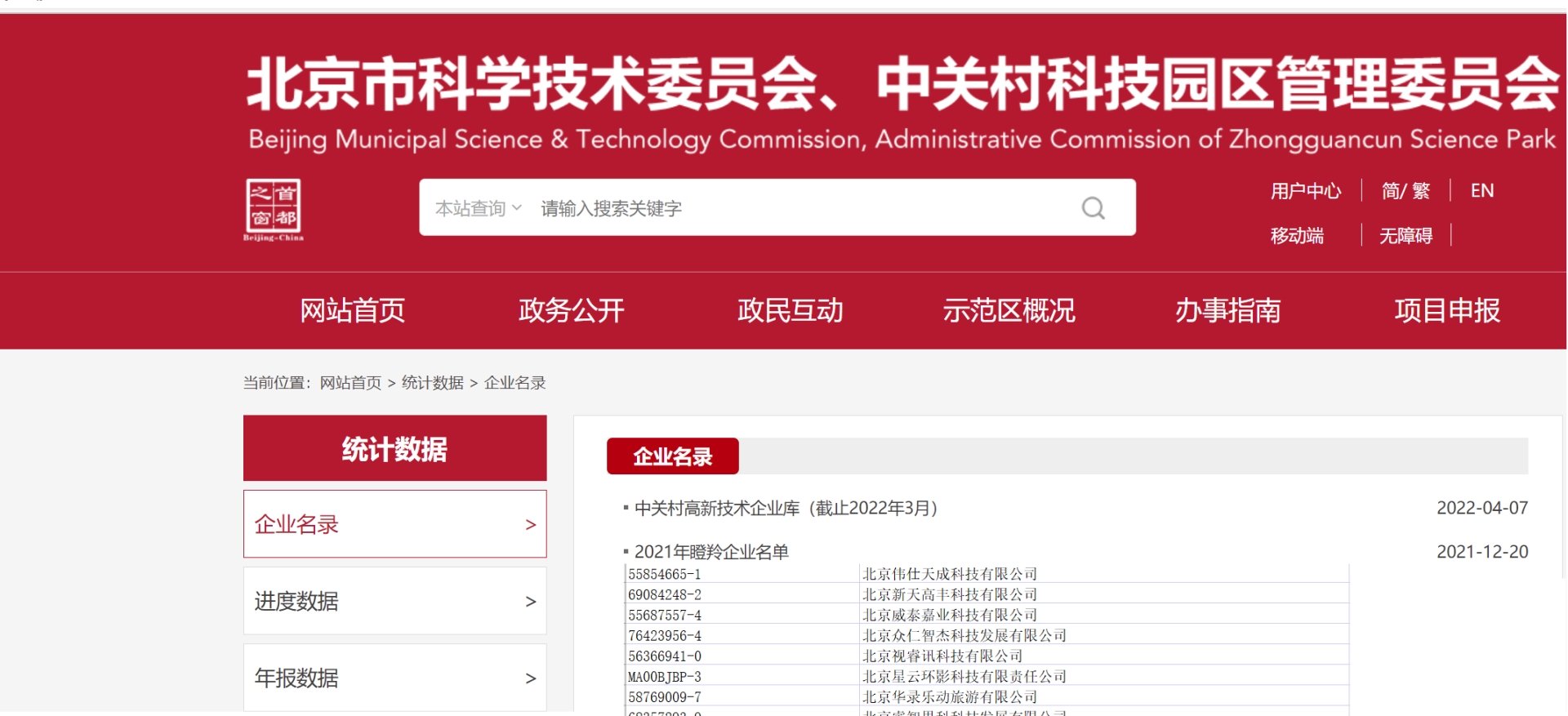Open 用户中心 user center link
The width and height of the screenshot is (1568, 716).
[1305, 191]
